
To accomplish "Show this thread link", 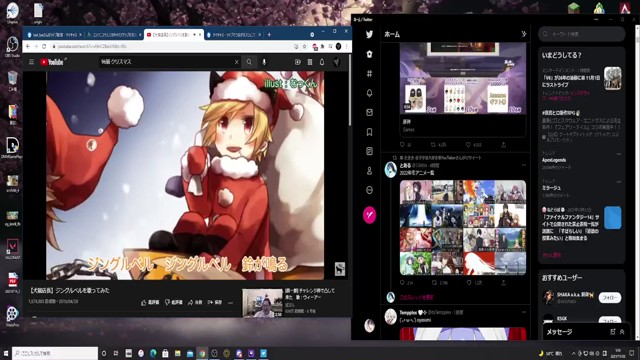I will [416, 298].
